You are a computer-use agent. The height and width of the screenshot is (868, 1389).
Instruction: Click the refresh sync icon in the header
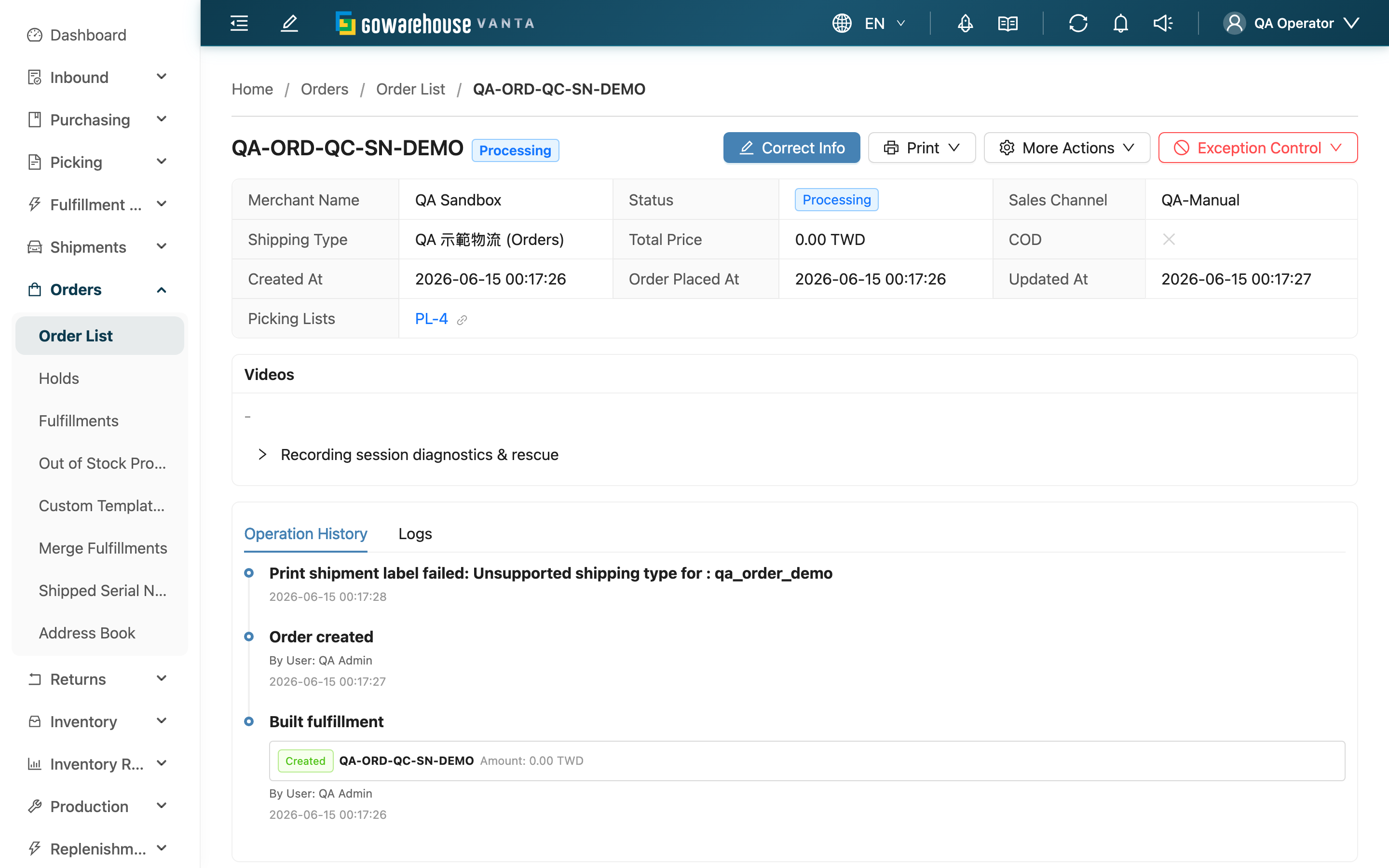pyautogui.click(x=1078, y=24)
